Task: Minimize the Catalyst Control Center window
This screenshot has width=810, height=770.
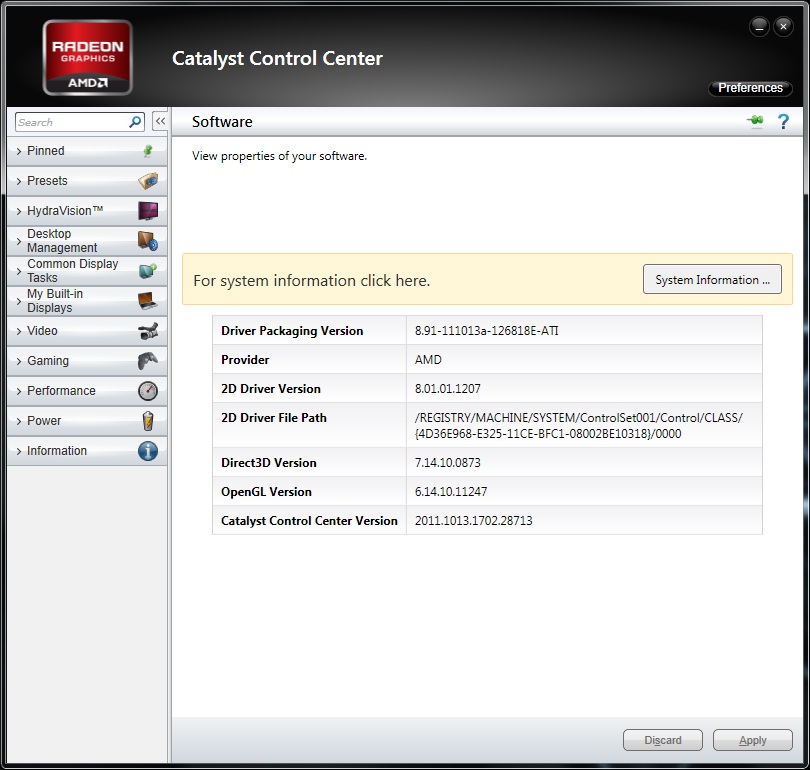Action: click(x=759, y=26)
